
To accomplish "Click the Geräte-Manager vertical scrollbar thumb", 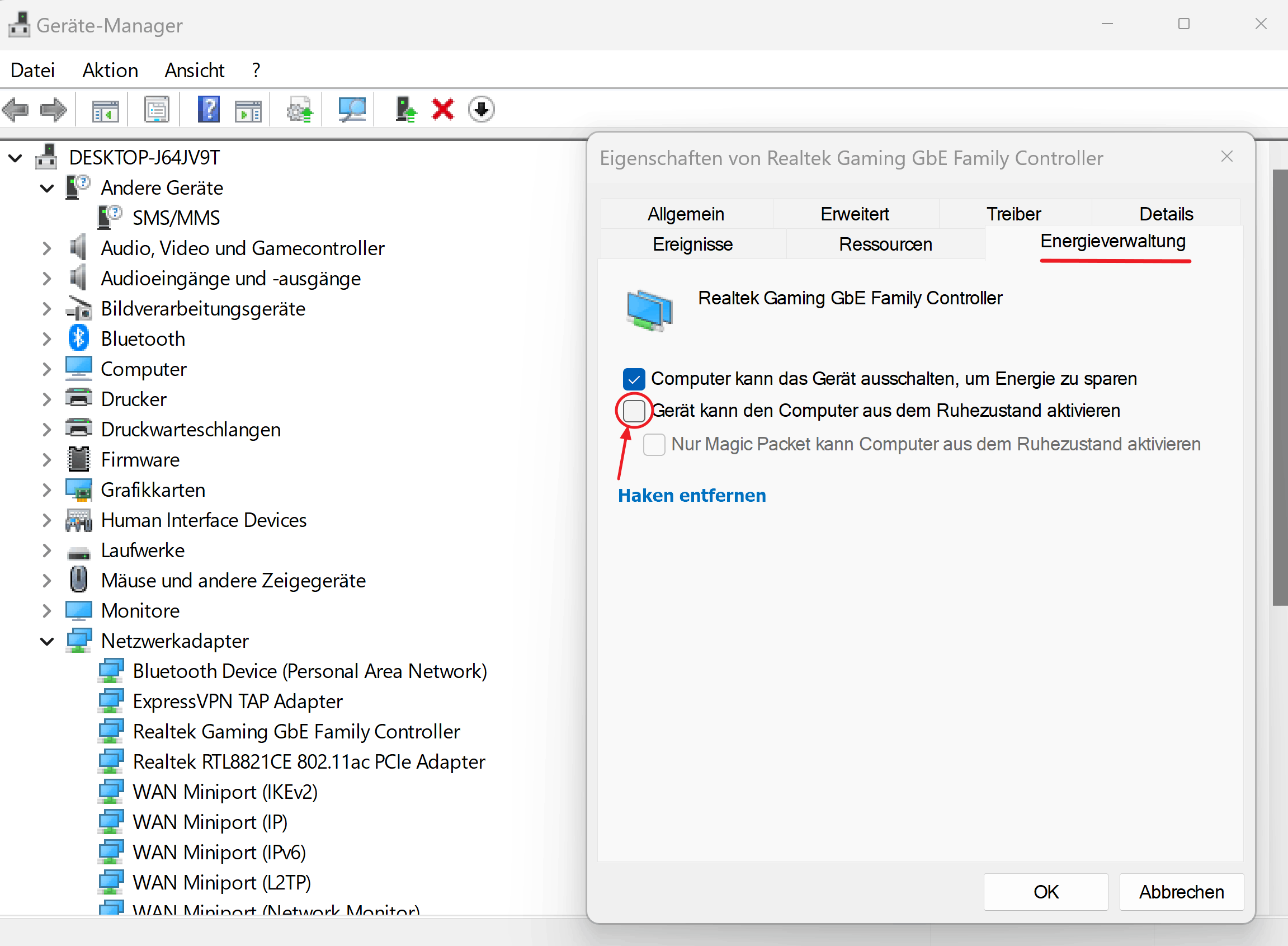I will click(1280, 387).
